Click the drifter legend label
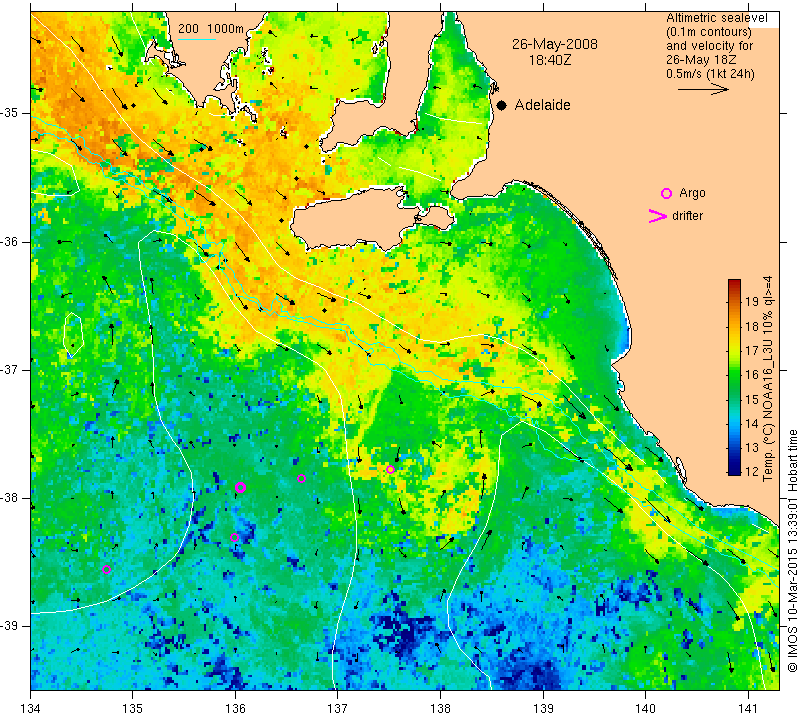Screen dimensions: 800x720 coord(687,216)
